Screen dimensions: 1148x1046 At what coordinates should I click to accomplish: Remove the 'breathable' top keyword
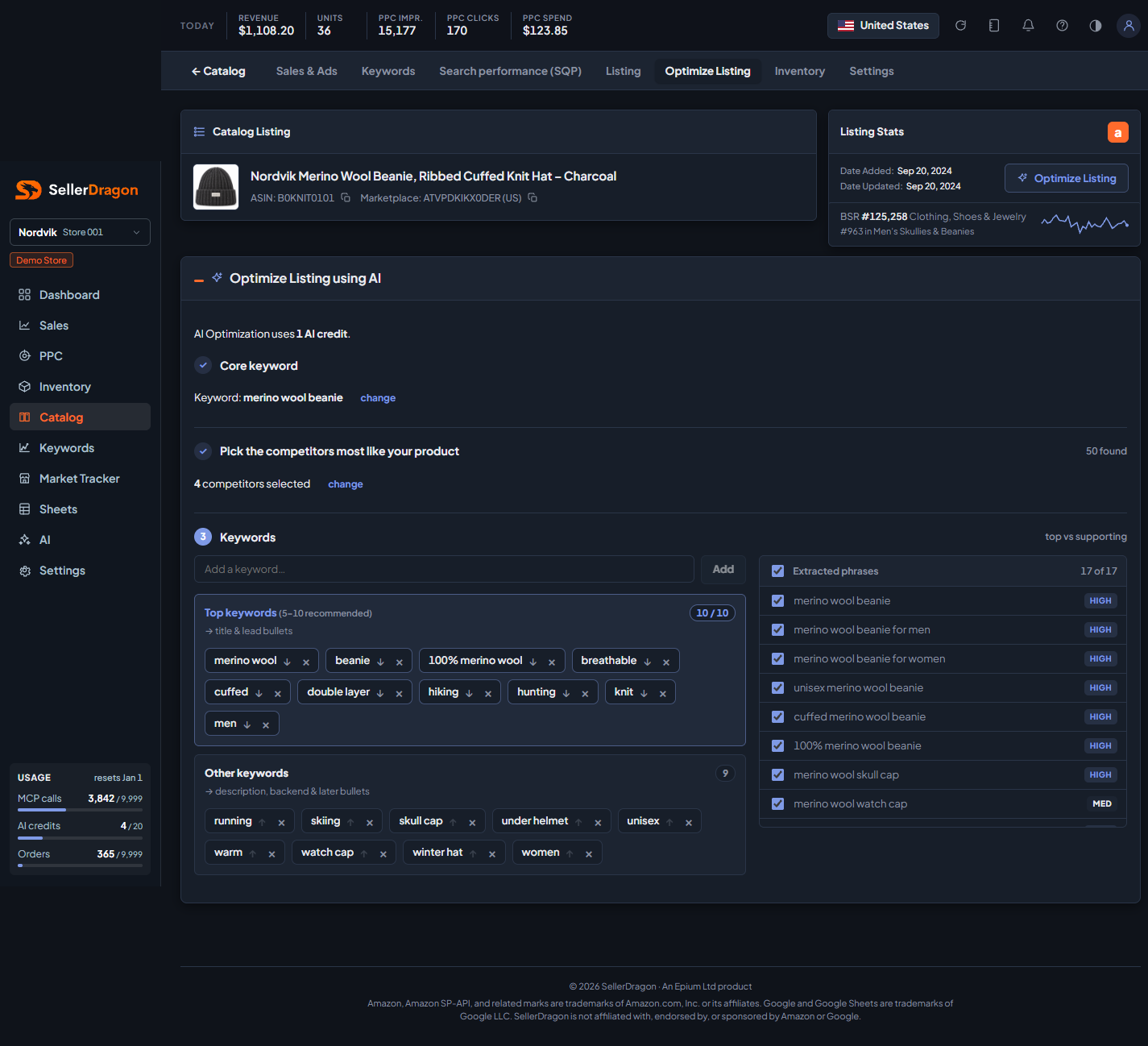pos(666,662)
